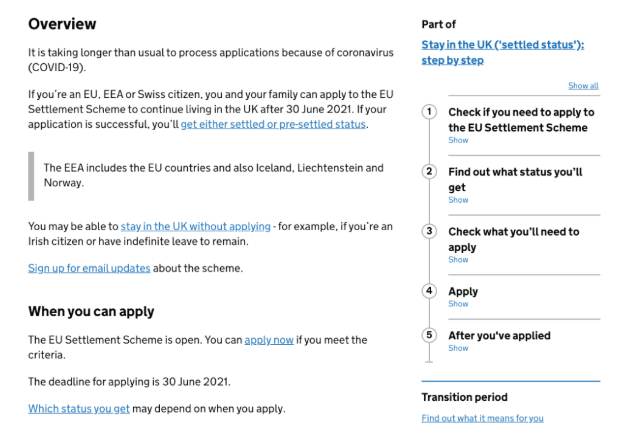This screenshot has height=434, width=628.
Task: Click 'Show' under the Apply step
Action: coord(458,304)
